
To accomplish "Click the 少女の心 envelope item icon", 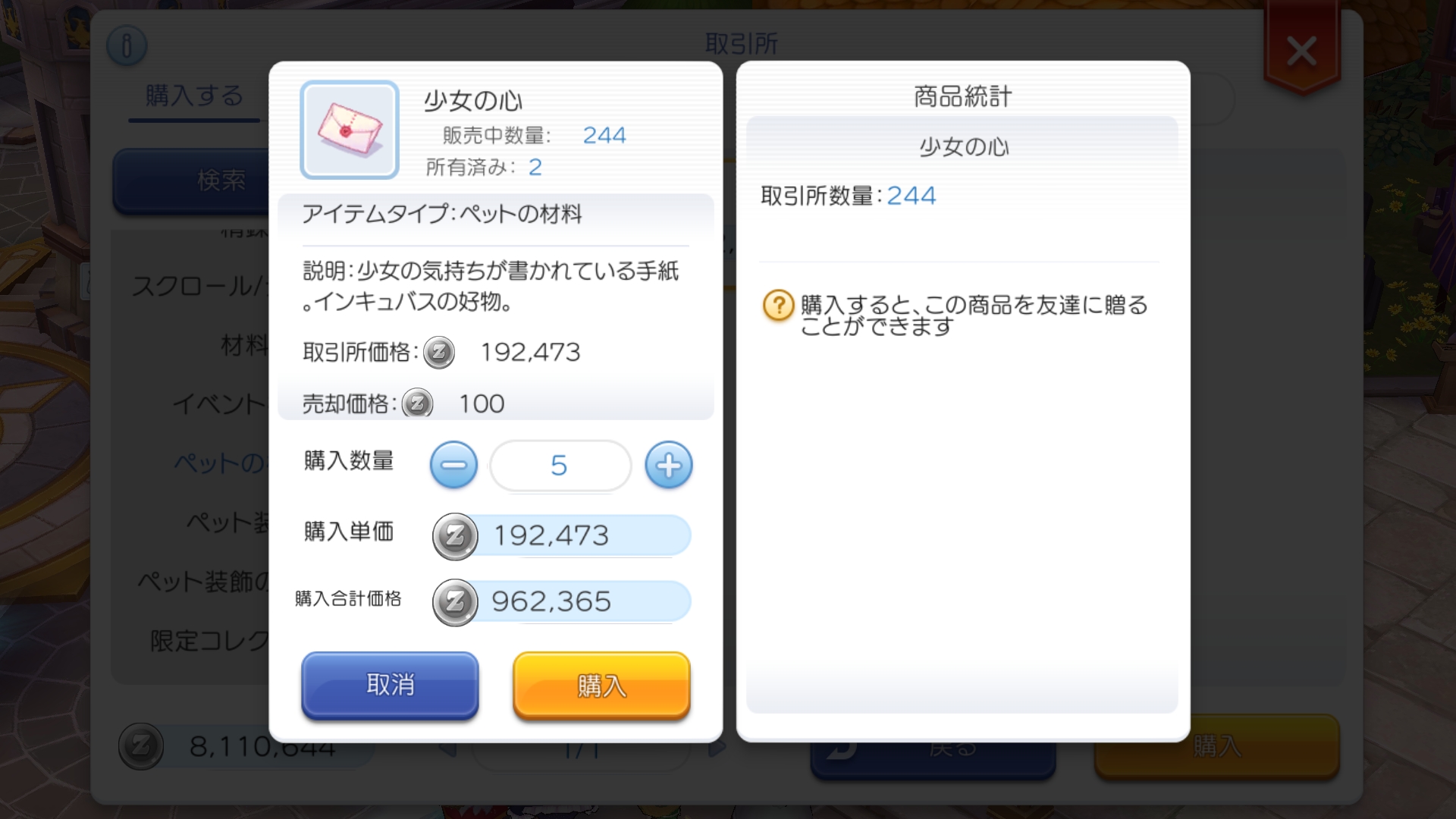I will [x=350, y=130].
